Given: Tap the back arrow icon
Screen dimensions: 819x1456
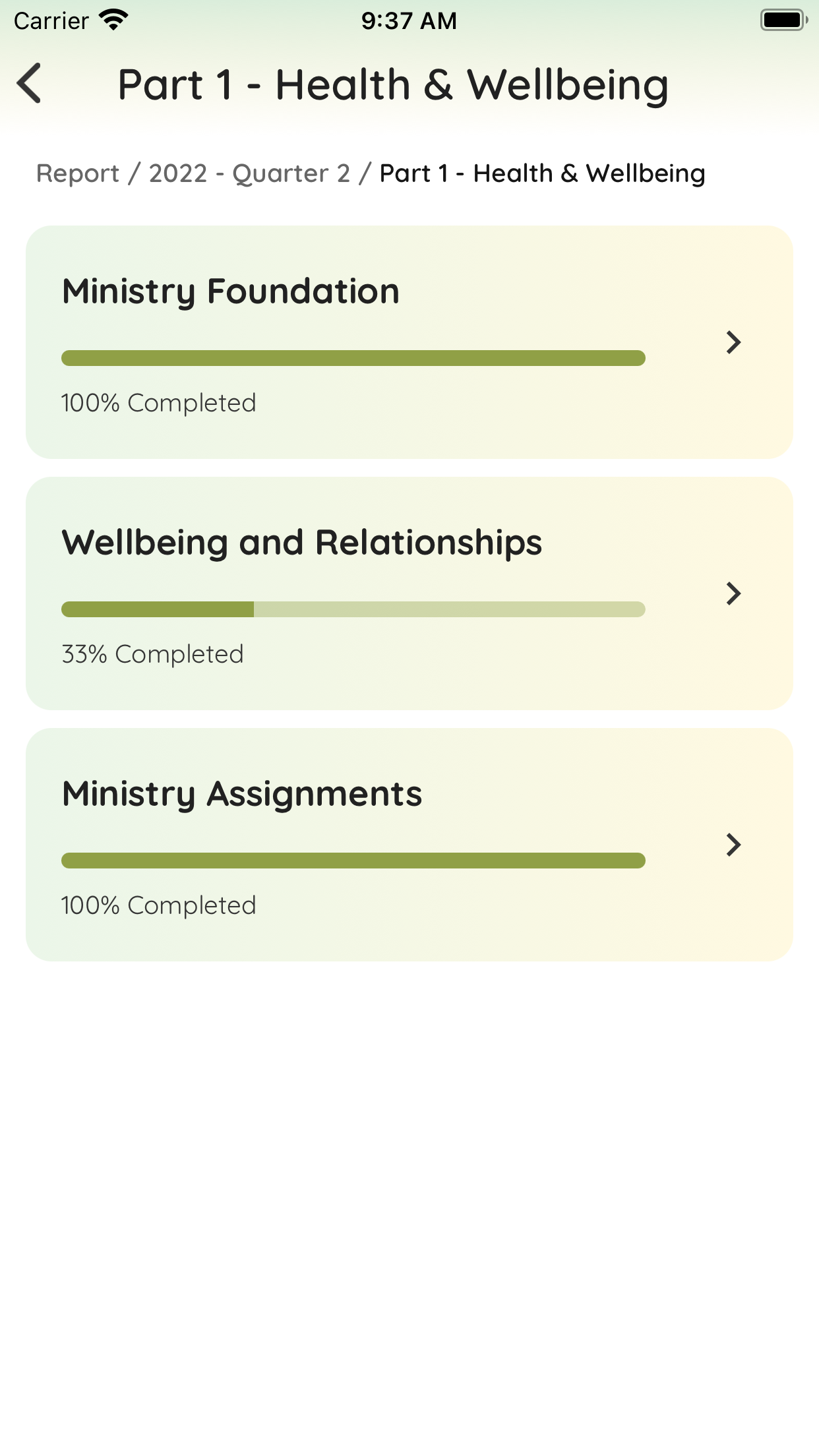Looking at the screenshot, I should pos(29,83).
